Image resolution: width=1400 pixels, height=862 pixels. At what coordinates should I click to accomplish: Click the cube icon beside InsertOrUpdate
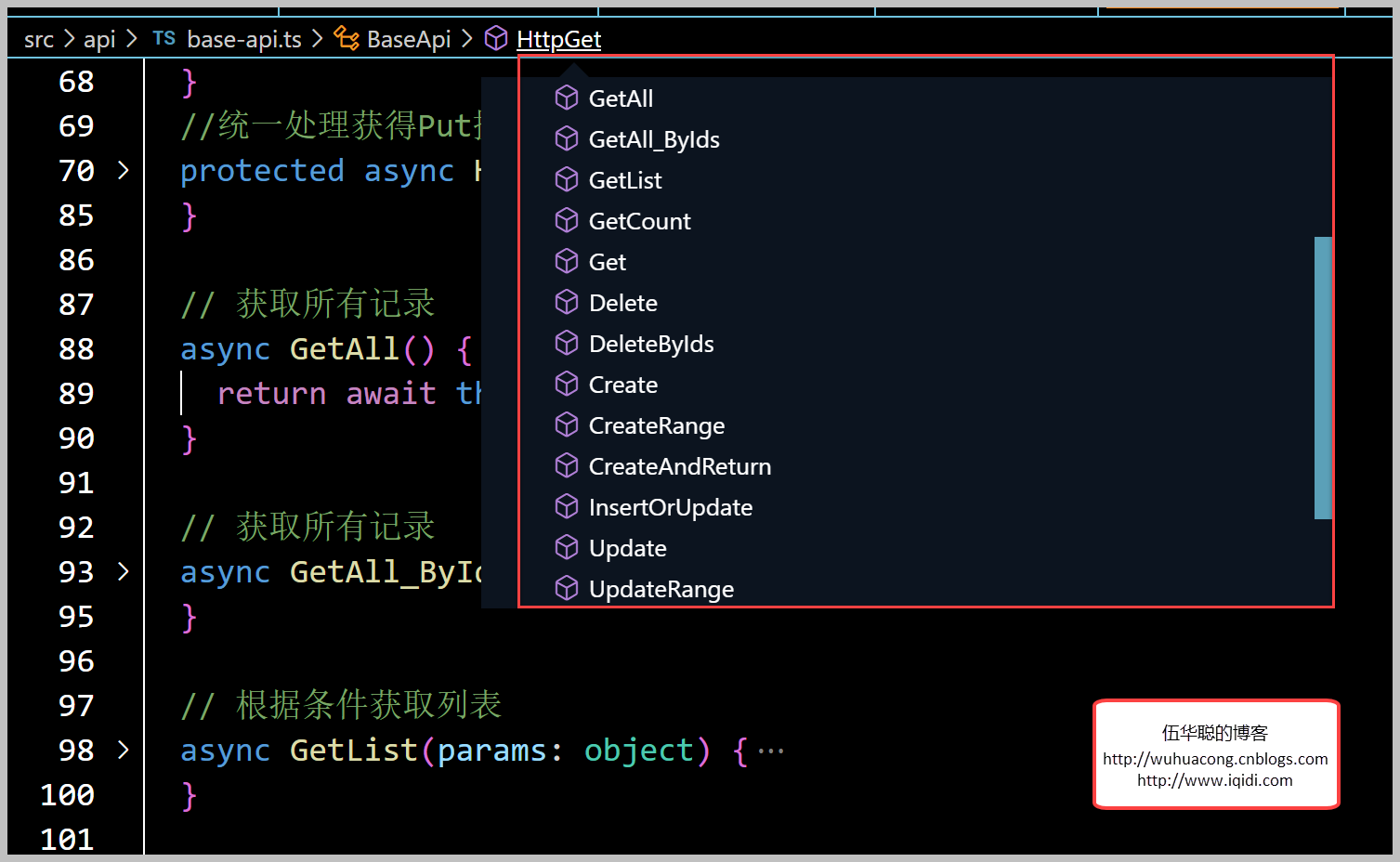(567, 506)
